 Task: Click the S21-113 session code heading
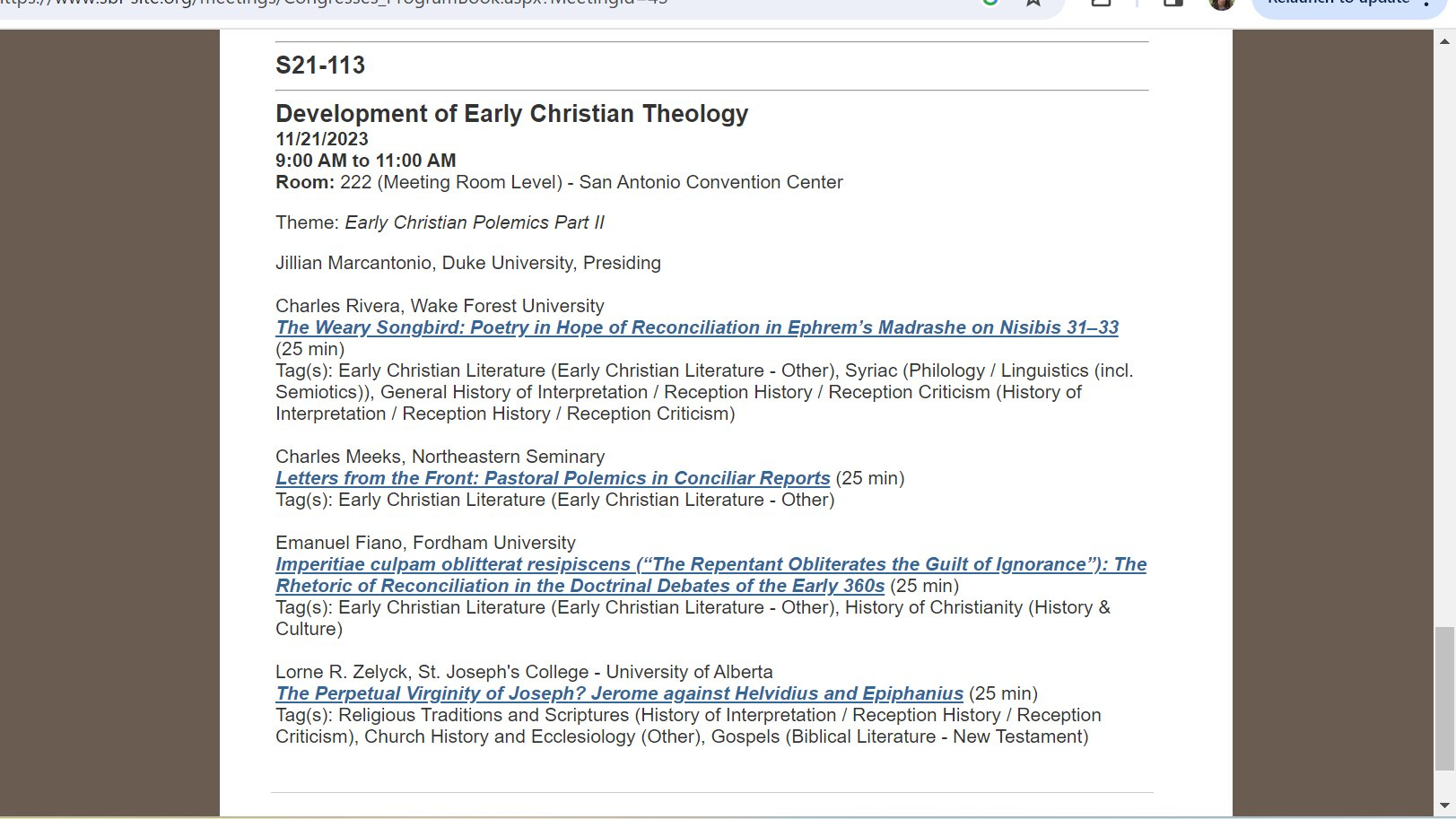click(320, 65)
